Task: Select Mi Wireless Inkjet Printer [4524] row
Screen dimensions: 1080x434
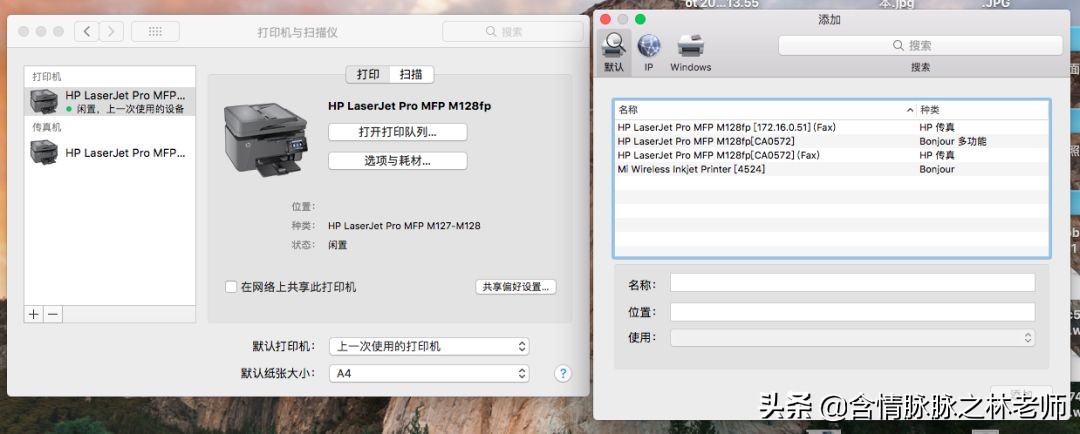Action: [x=831, y=169]
